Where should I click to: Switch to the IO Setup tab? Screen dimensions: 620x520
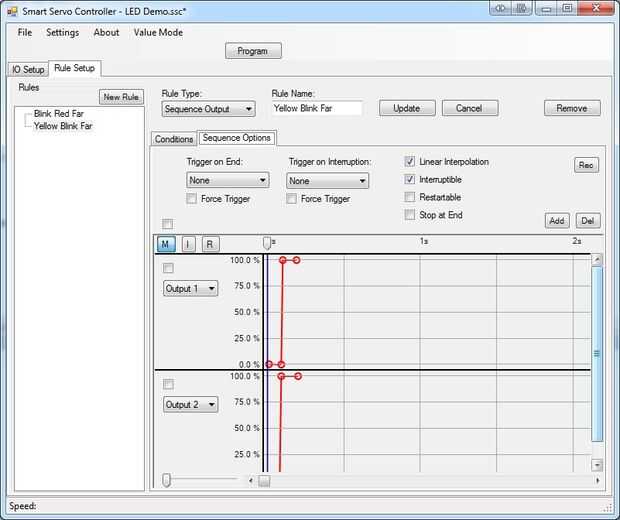click(28, 70)
